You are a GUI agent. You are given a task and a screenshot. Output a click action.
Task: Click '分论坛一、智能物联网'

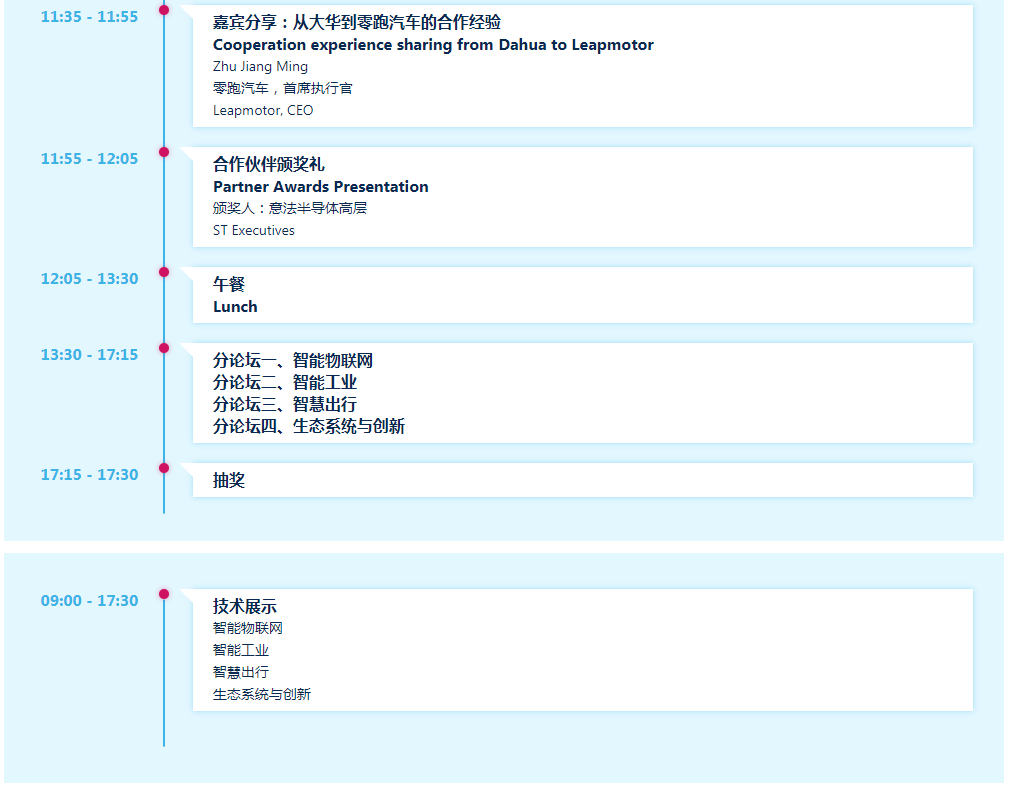click(293, 360)
